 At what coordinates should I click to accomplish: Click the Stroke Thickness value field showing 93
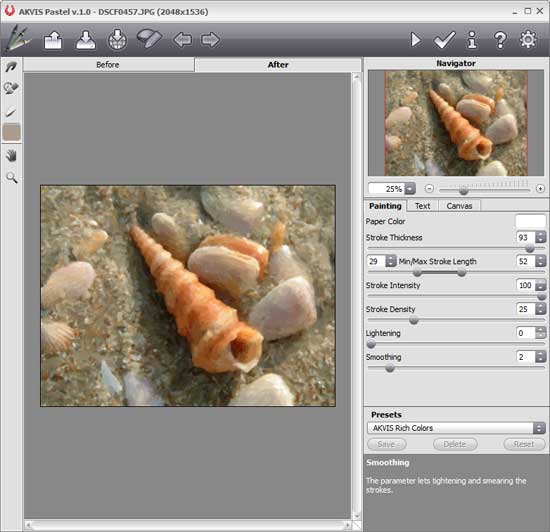click(x=525, y=237)
